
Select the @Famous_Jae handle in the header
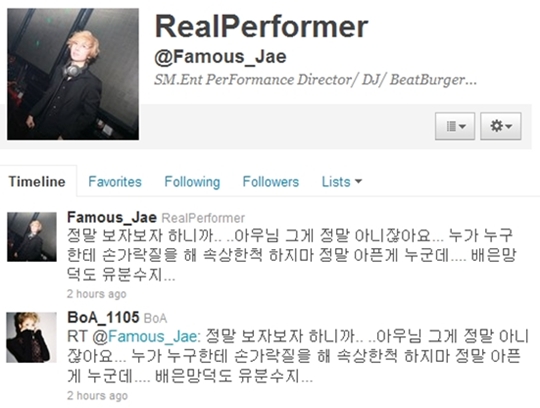coord(220,57)
